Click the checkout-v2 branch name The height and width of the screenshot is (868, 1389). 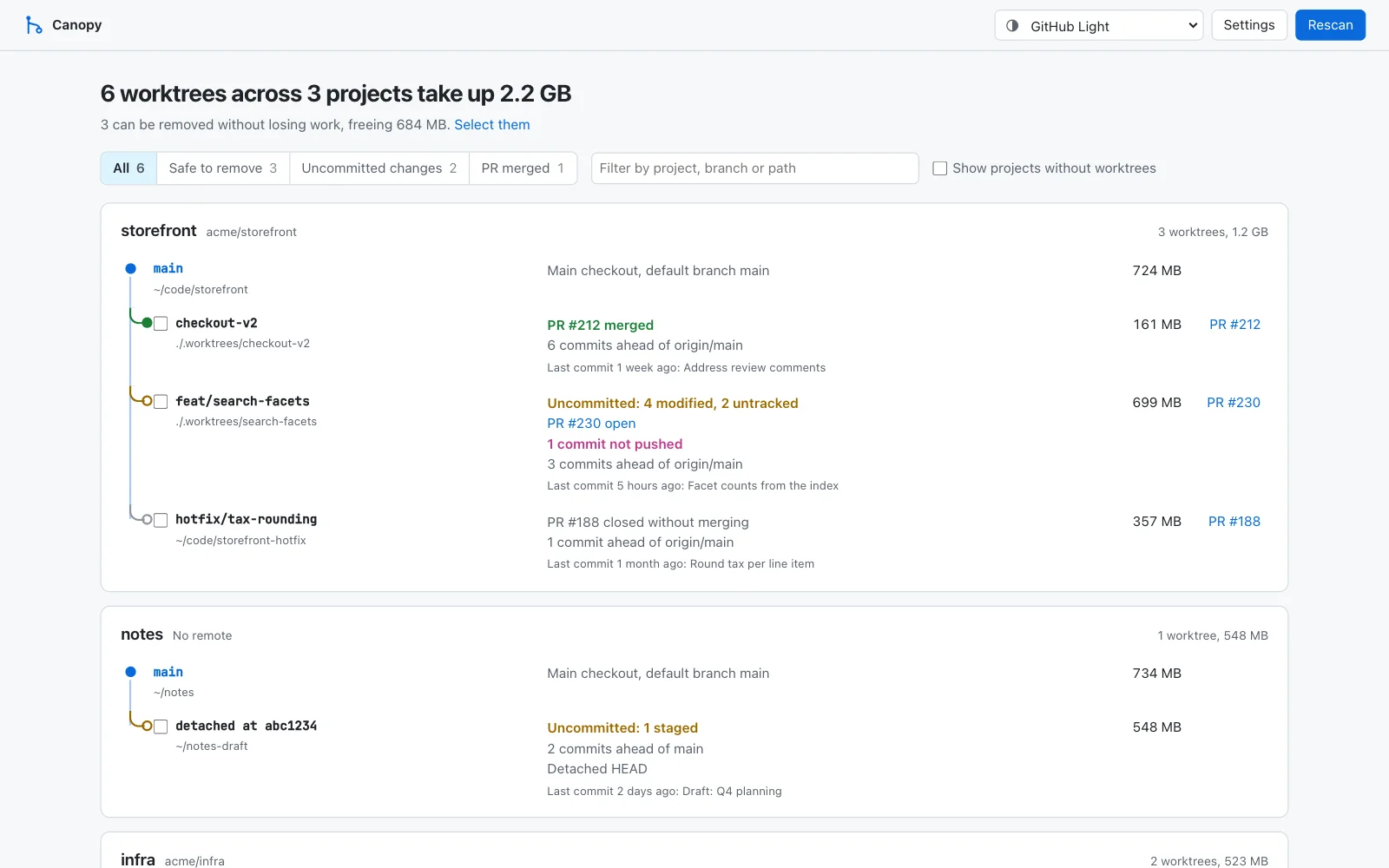point(216,323)
